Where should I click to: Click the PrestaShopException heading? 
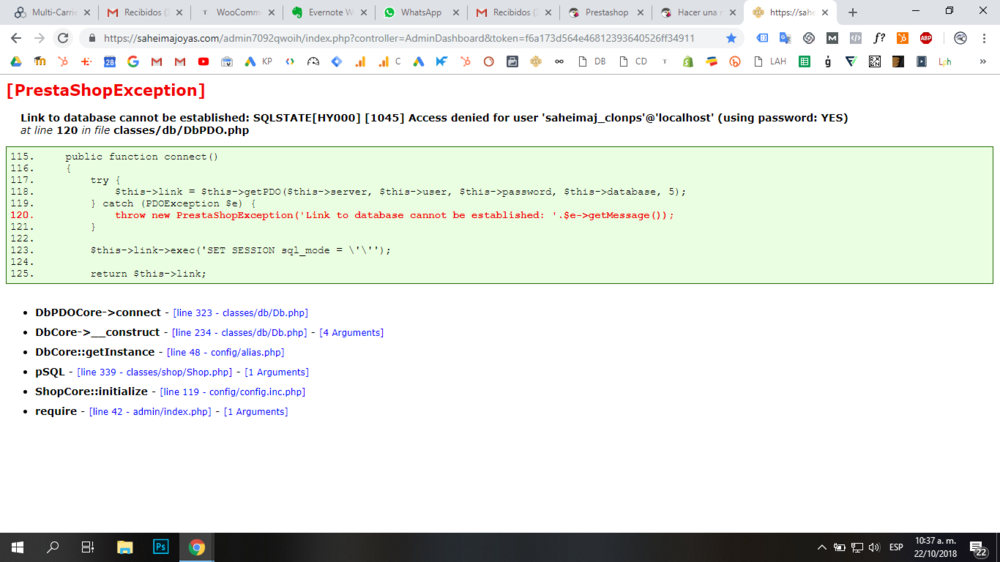click(106, 90)
